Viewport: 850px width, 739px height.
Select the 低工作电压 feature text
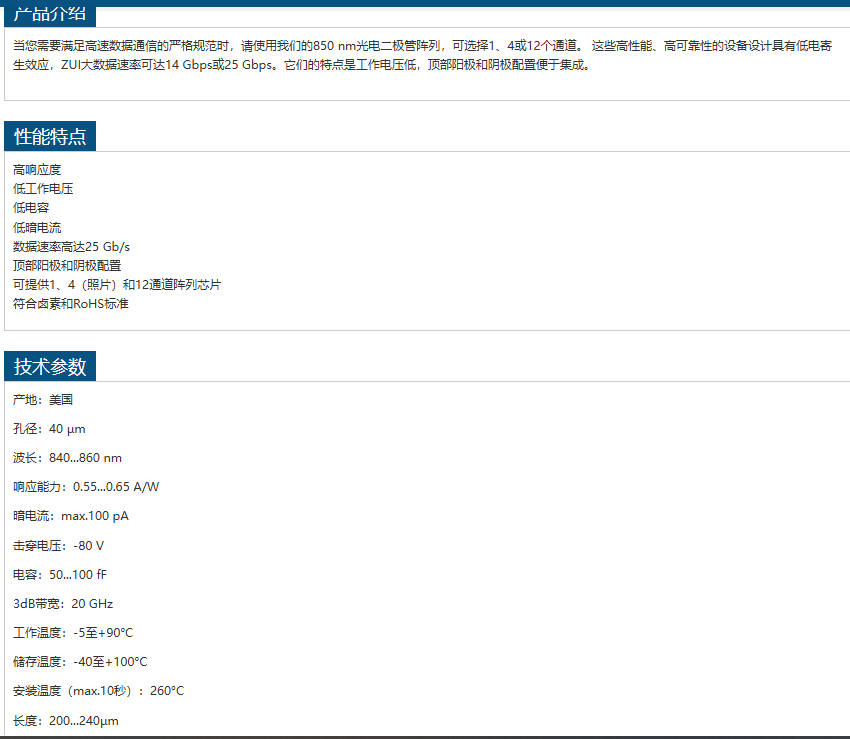coord(43,189)
